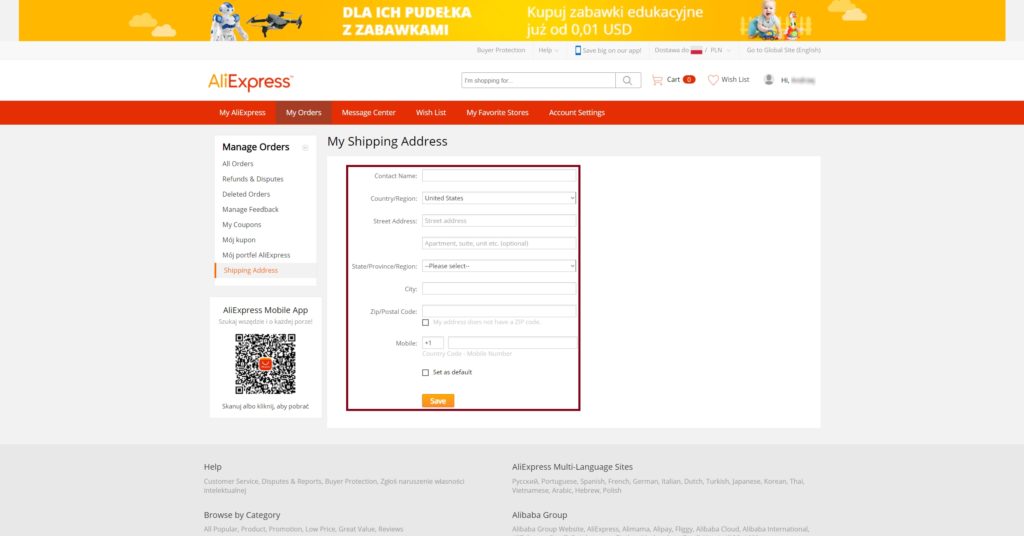Image resolution: width=1024 pixels, height=536 pixels.
Task: Open the Help dropdown in top bar
Action: 548,50
